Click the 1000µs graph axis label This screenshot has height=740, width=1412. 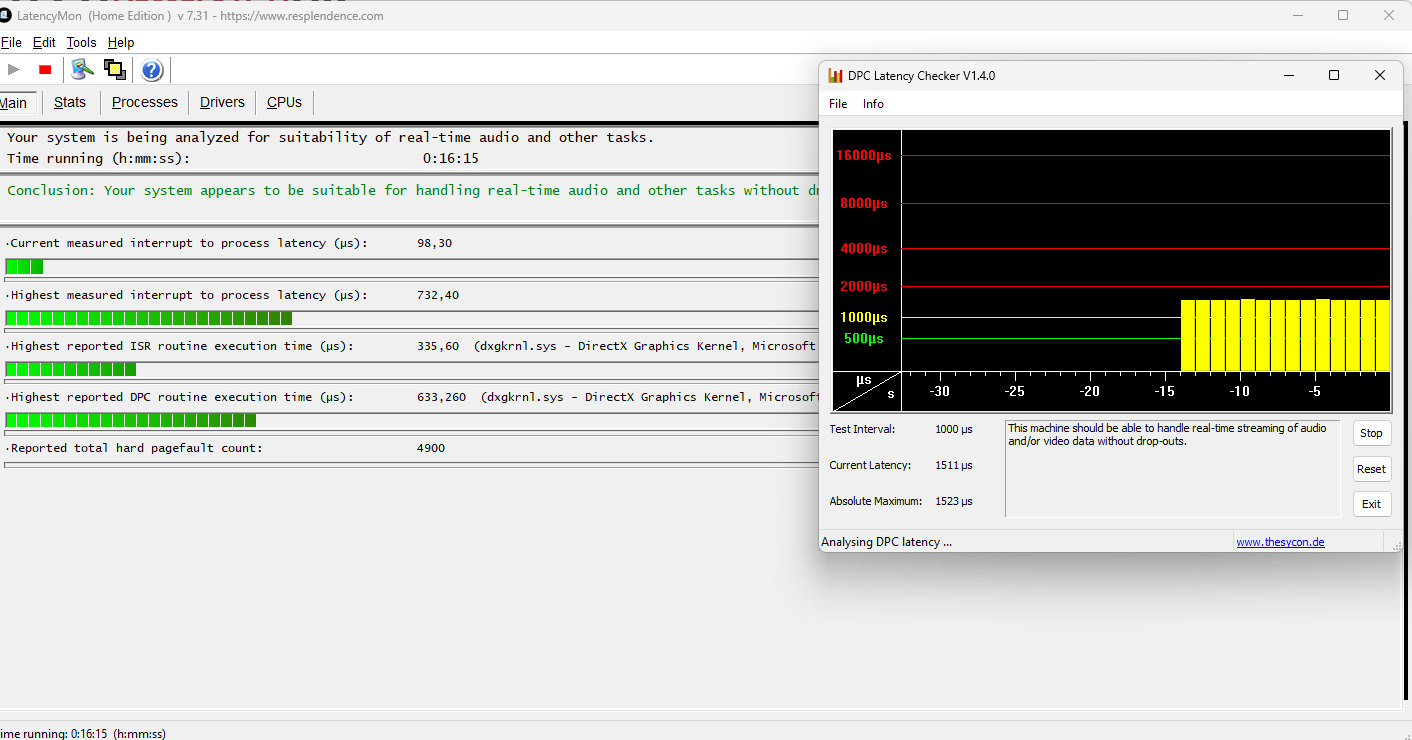(x=864, y=317)
